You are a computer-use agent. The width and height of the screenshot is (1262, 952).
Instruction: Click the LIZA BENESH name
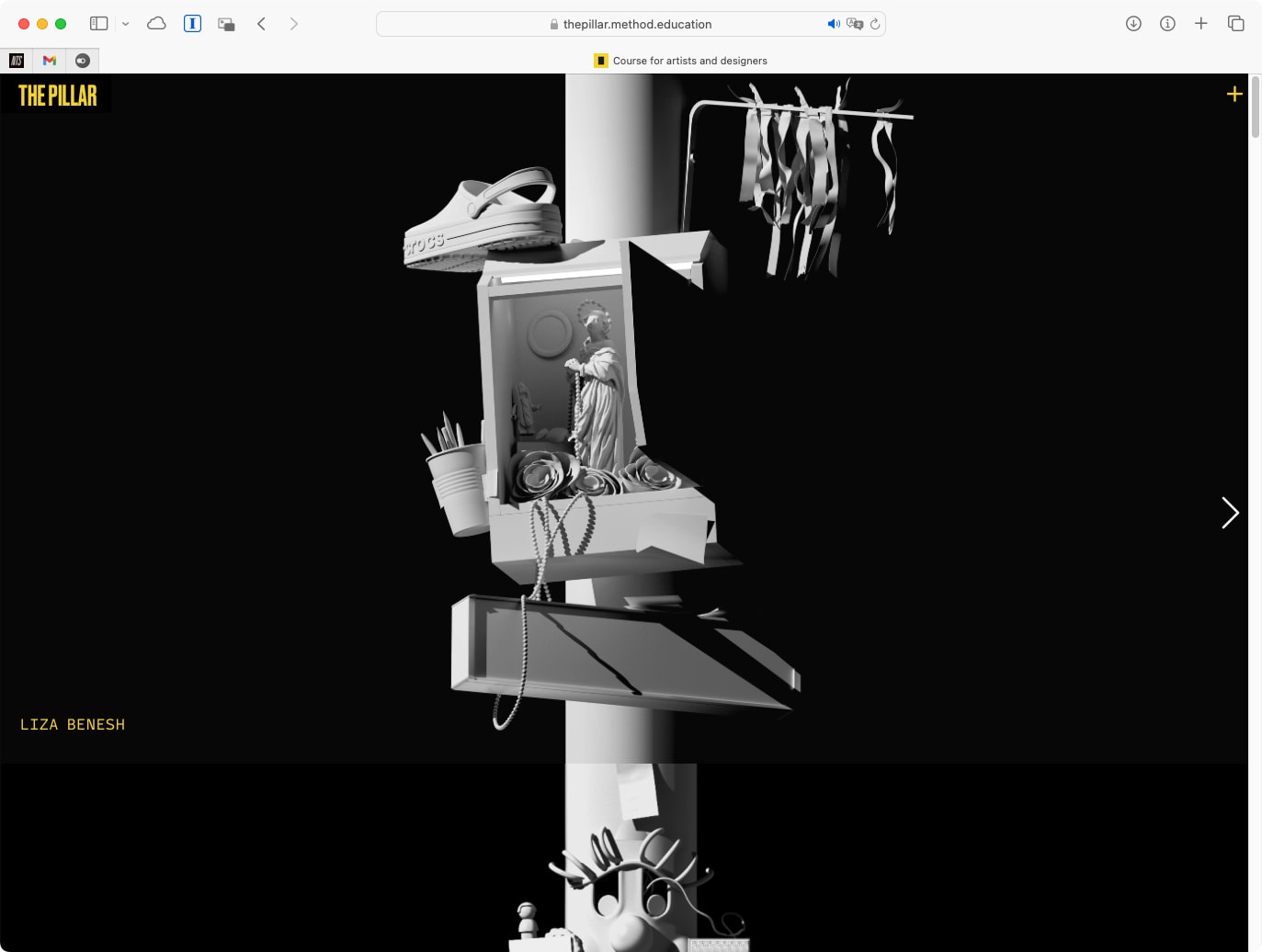(x=73, y=724)
